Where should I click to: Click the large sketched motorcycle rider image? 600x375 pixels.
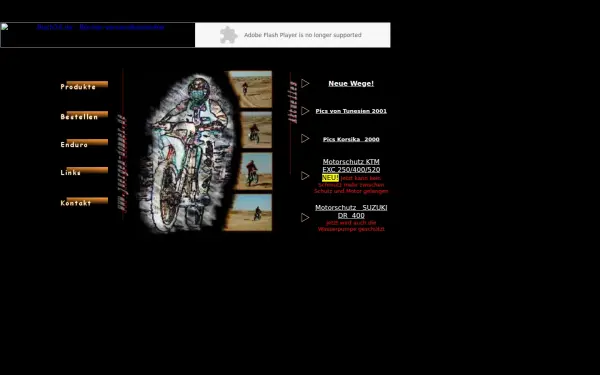186,153
